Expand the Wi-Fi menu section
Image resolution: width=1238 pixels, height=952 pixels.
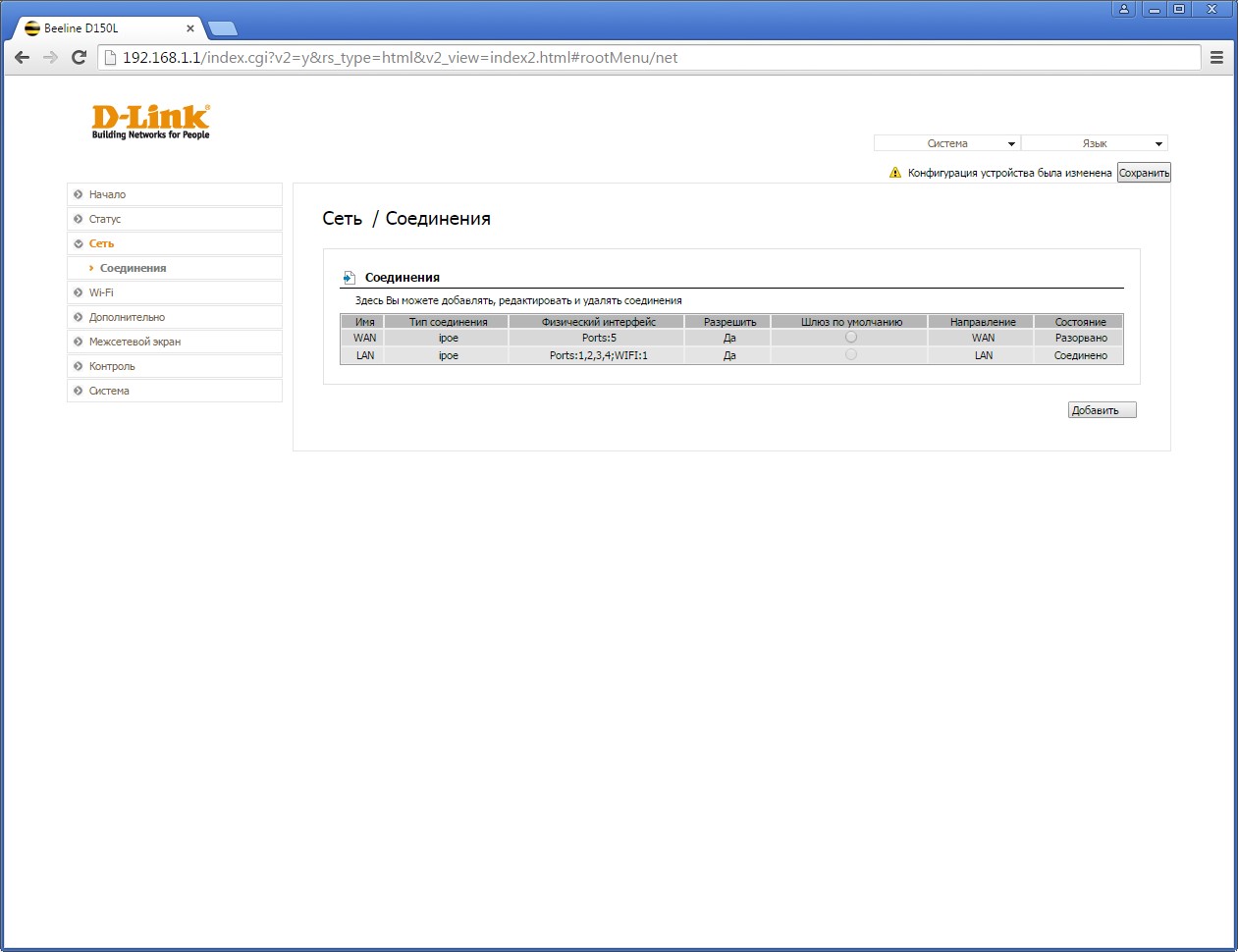(101, 292)
